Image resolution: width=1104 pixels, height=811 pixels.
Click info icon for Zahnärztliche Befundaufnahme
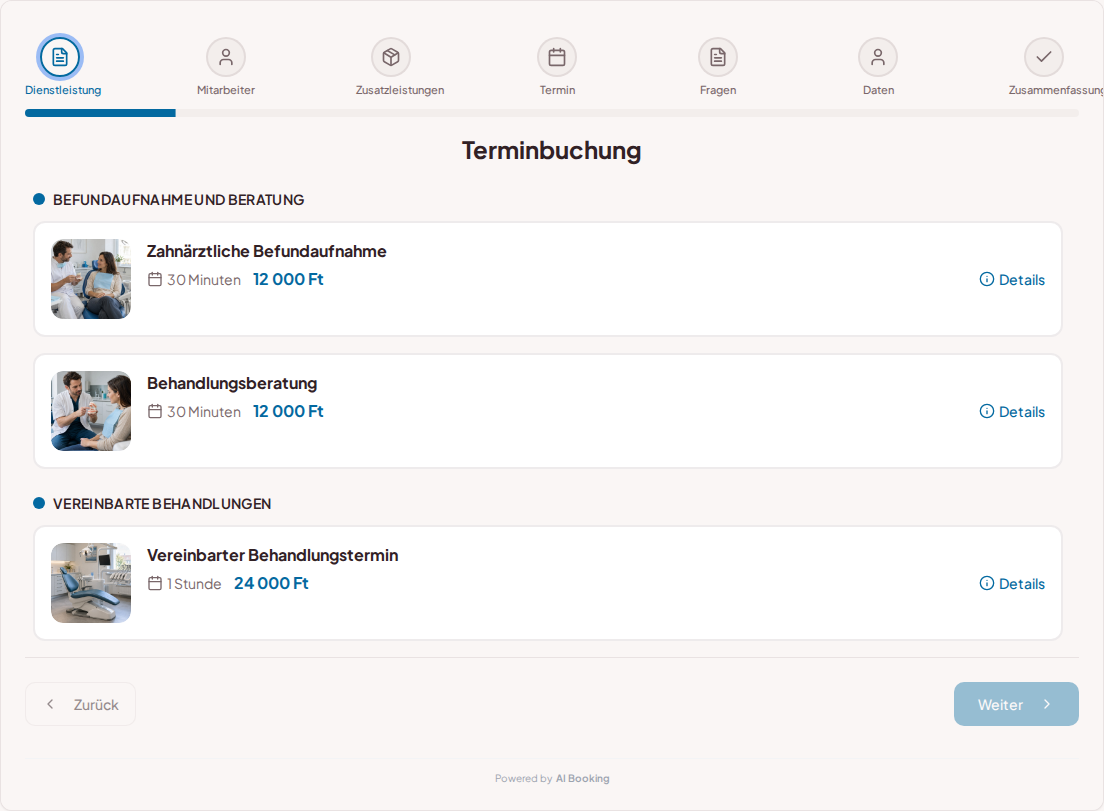(987, 279)
